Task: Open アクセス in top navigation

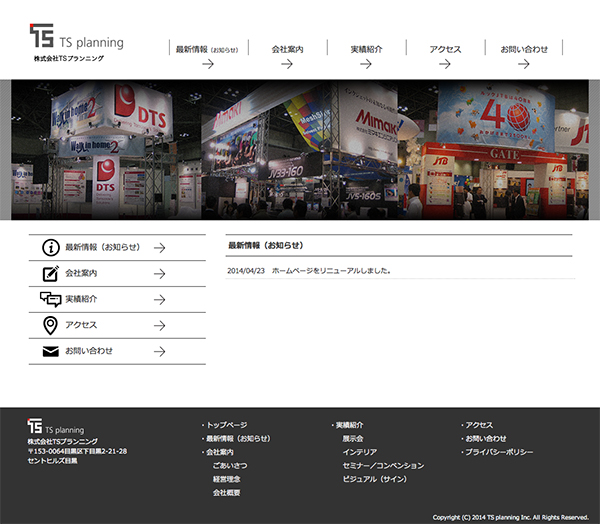Action: (x=445, y=49)
